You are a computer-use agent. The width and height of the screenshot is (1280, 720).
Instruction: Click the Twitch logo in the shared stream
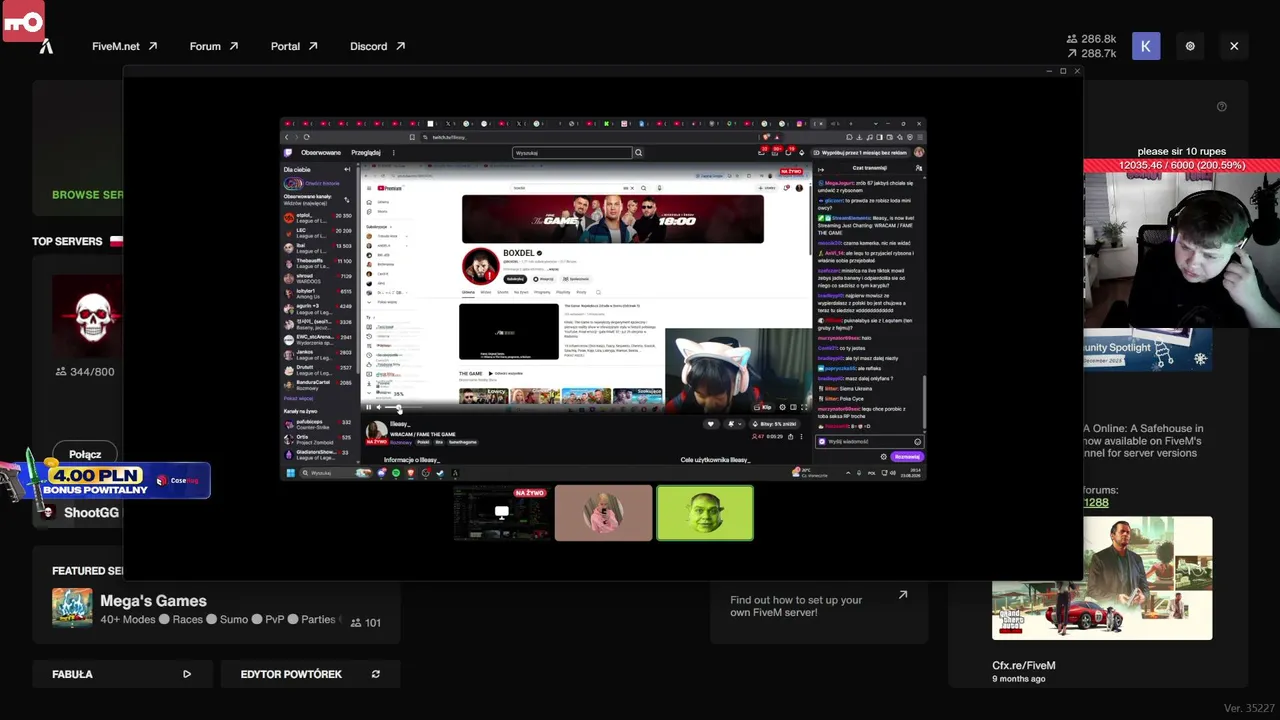(289, 153)
